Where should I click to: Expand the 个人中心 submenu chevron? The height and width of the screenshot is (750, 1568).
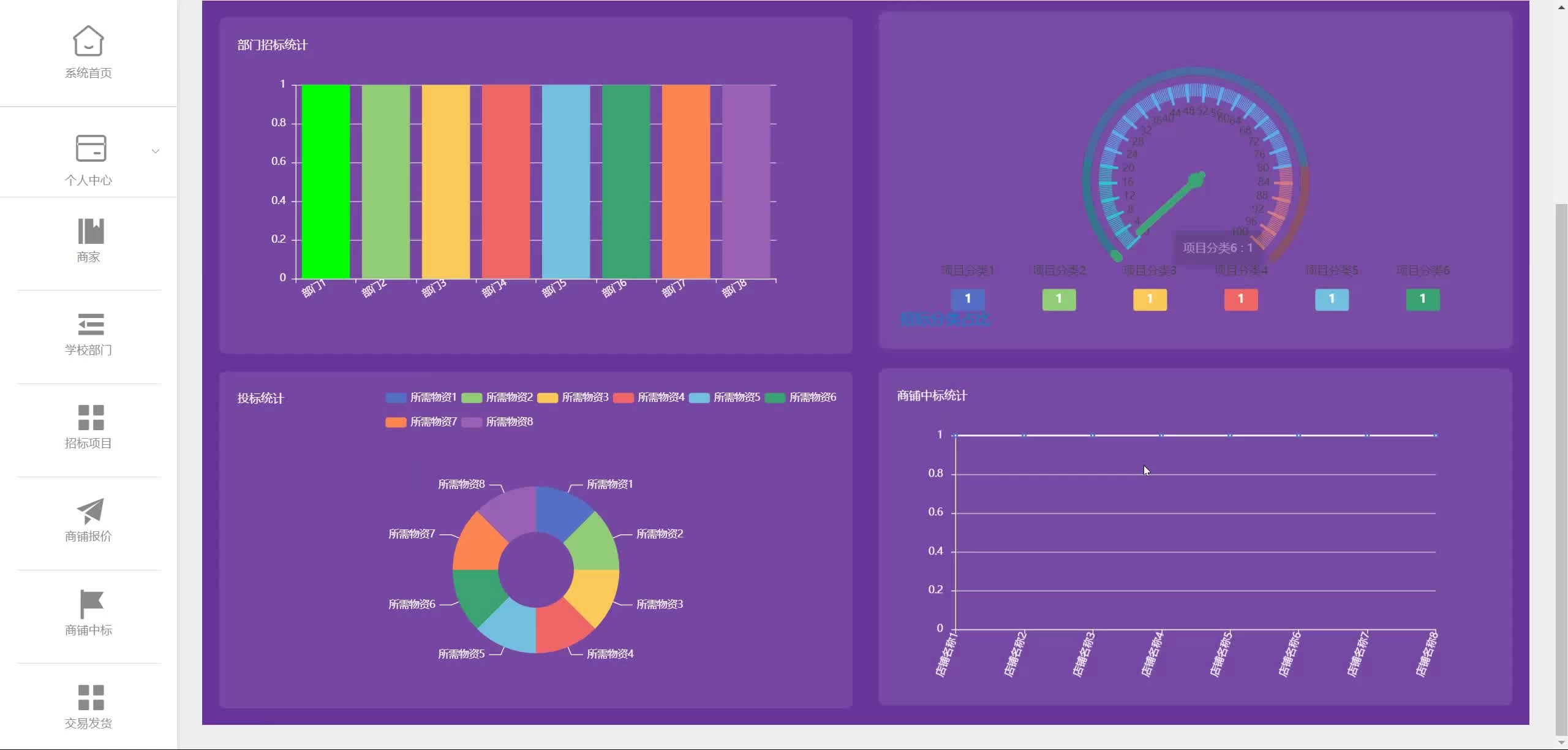(156, 151)
